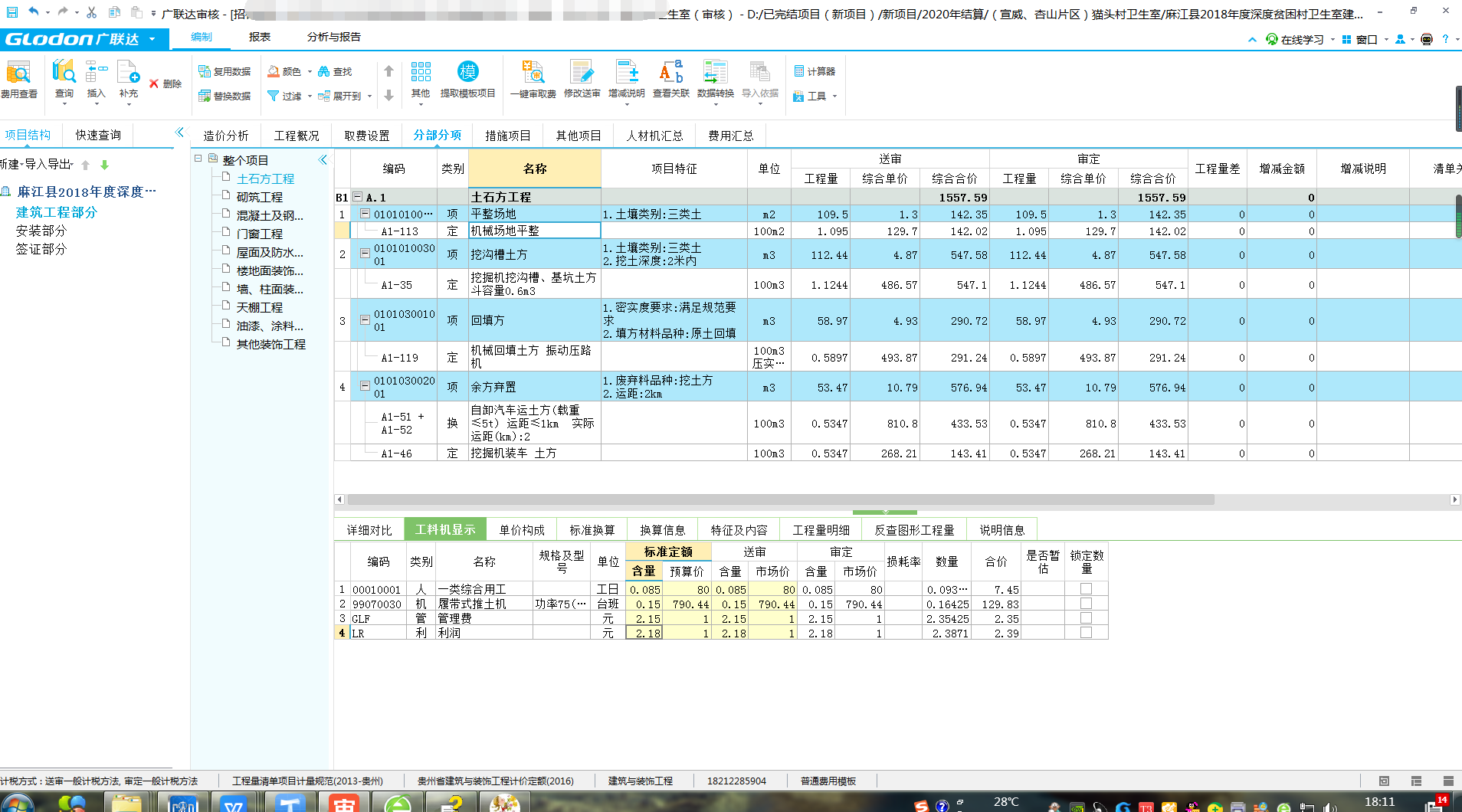Click the Windows Start button
Image resolution: width=1462 pixels, height=812 pixels.
point(17,804)
